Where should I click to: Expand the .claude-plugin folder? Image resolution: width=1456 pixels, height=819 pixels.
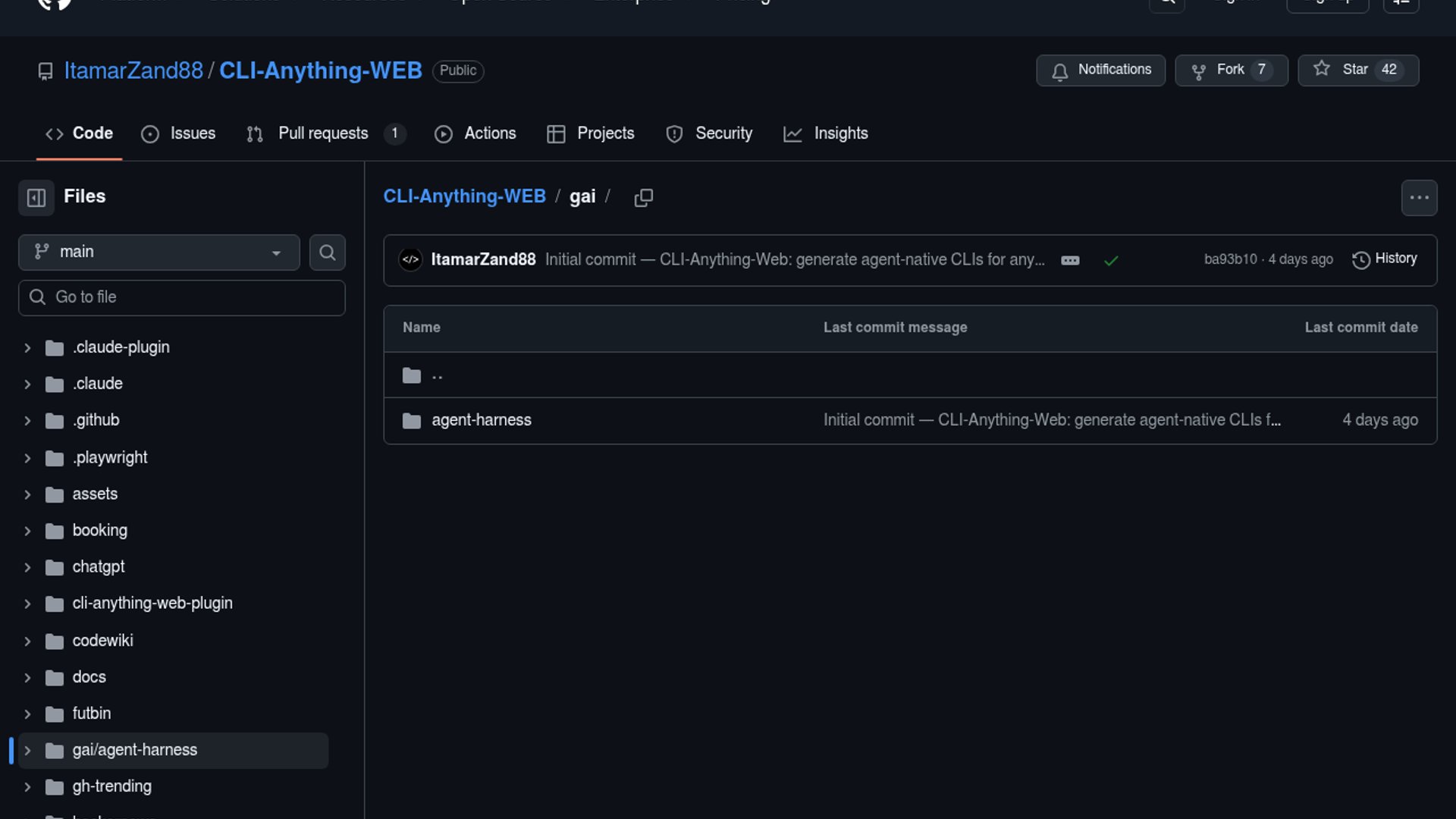[27, 348]
